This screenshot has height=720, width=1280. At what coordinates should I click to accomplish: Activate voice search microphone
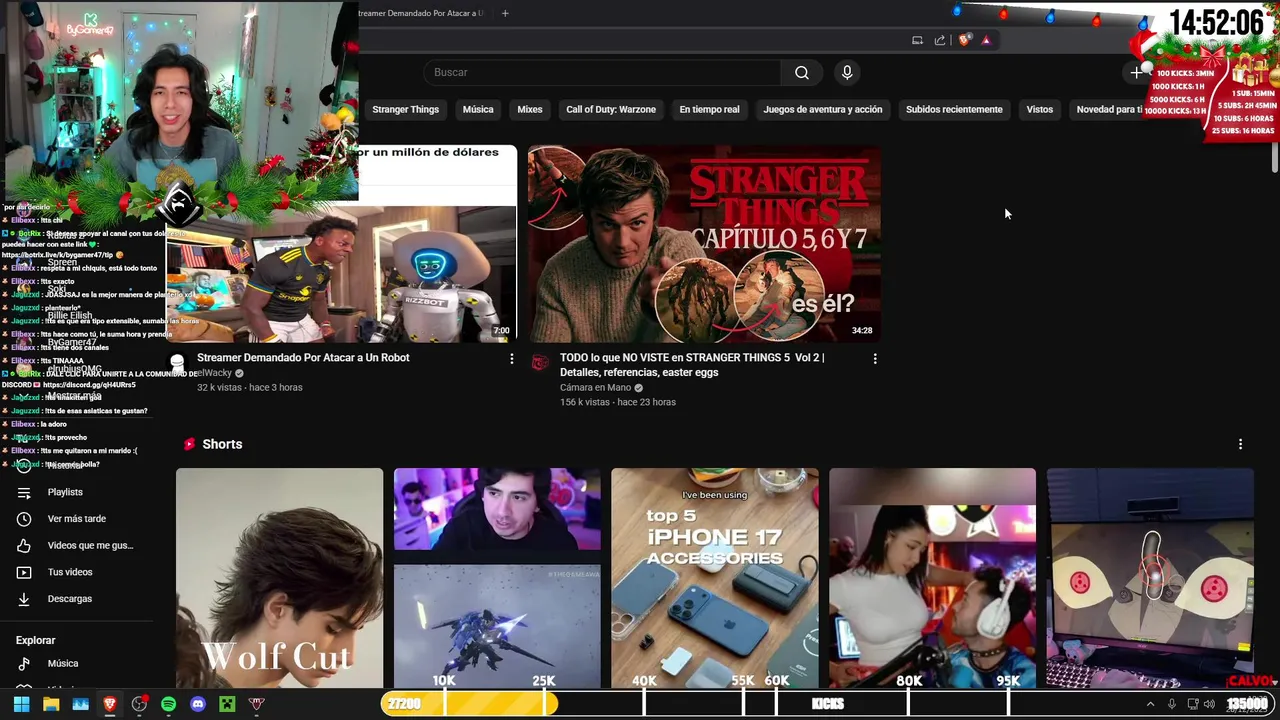847,72
